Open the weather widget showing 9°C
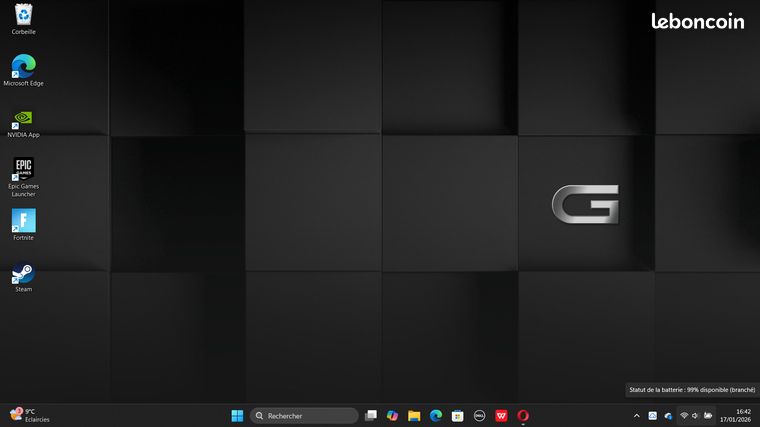This screenshot has width=760, height=427. point(29,415)
